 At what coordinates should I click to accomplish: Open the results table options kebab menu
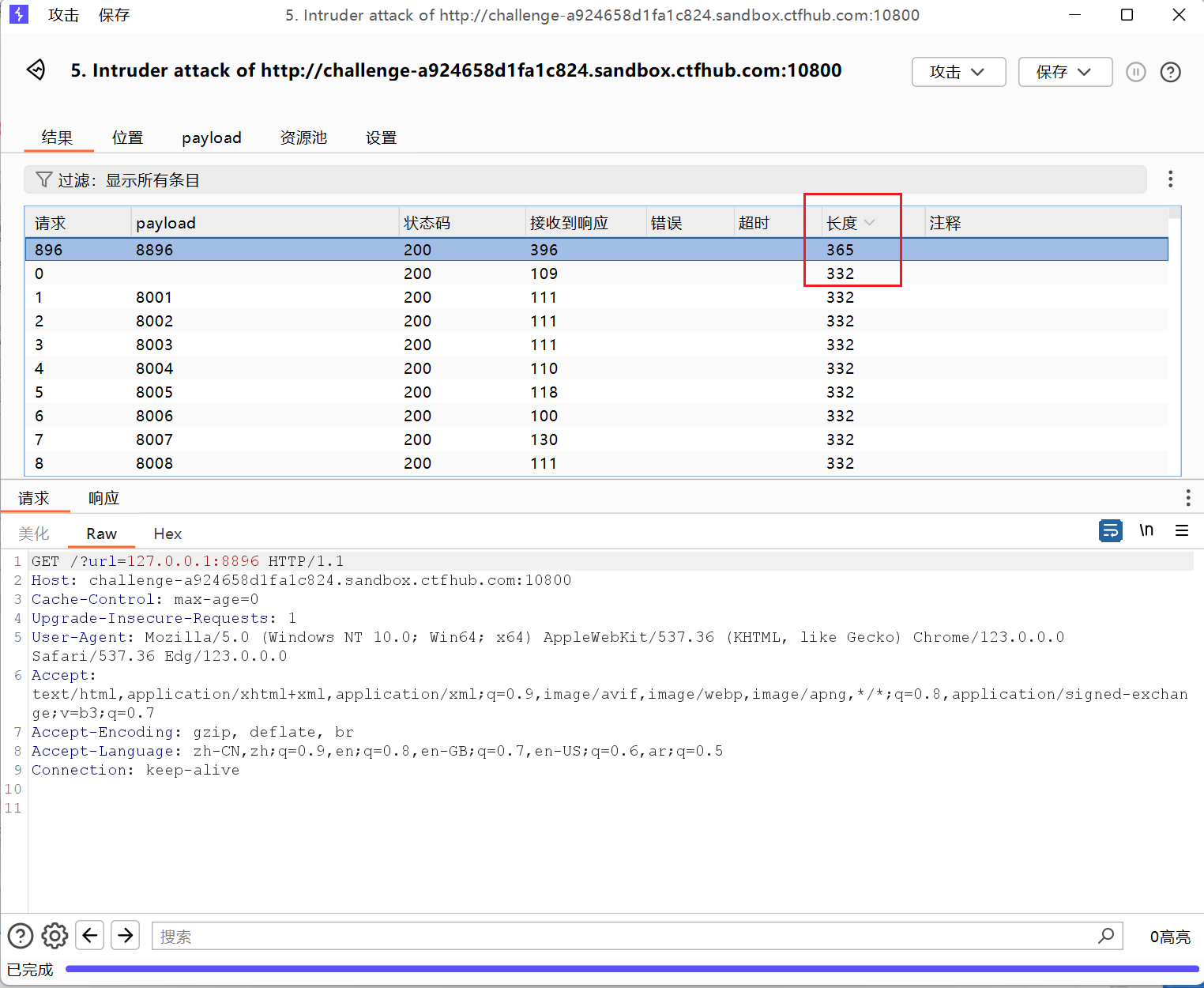(1170, 179)
